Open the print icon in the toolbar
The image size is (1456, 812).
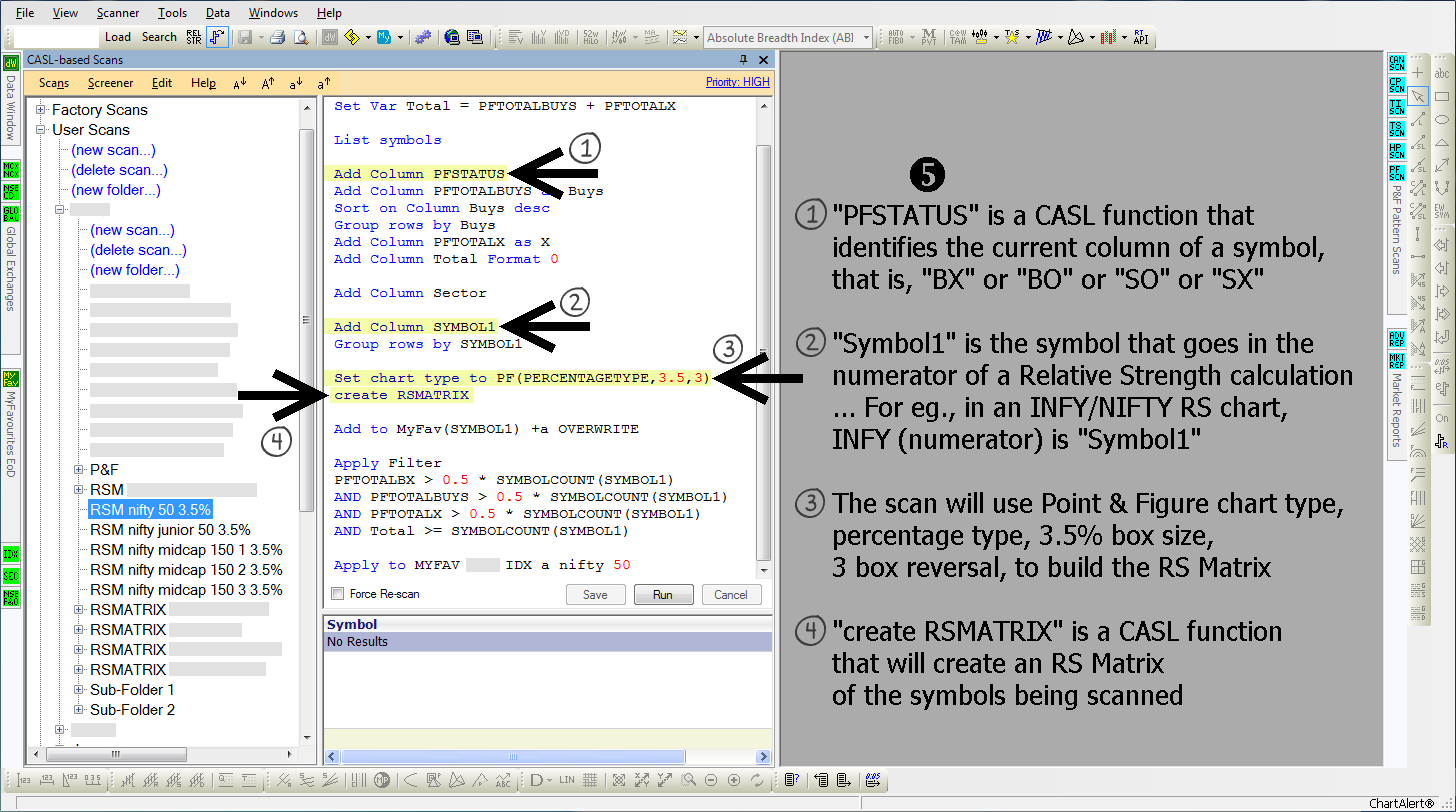276,37
